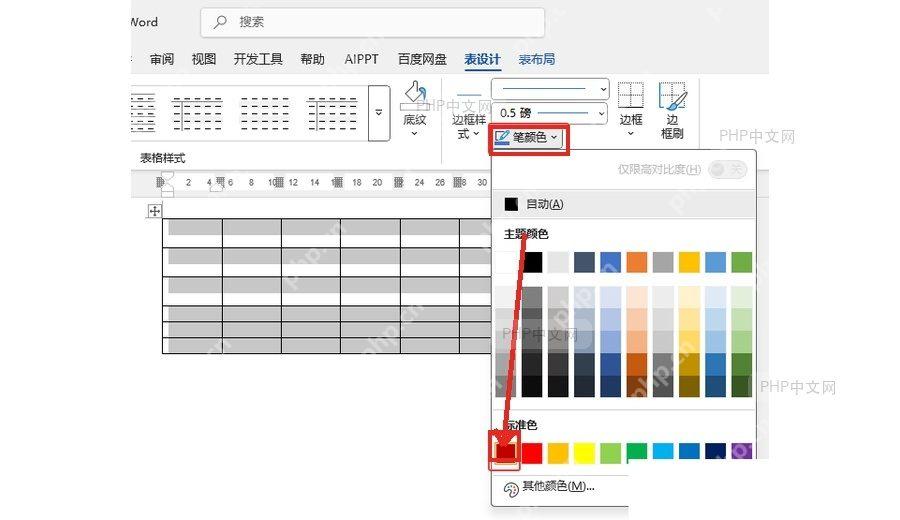Image resolution: width=900 pixels, height=520 pixels.
Task: Click the 其他颜色 palette icon
Action: point(511,489)
